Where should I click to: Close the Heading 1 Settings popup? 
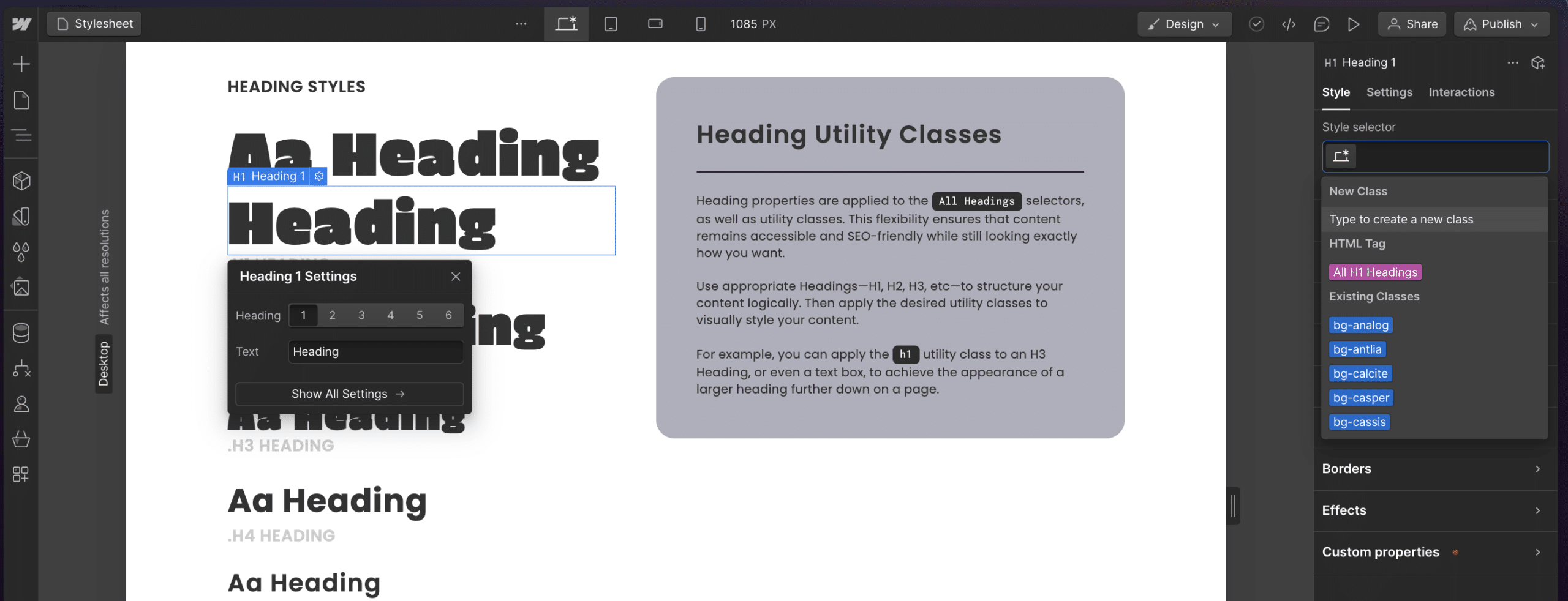coord(456,277)
